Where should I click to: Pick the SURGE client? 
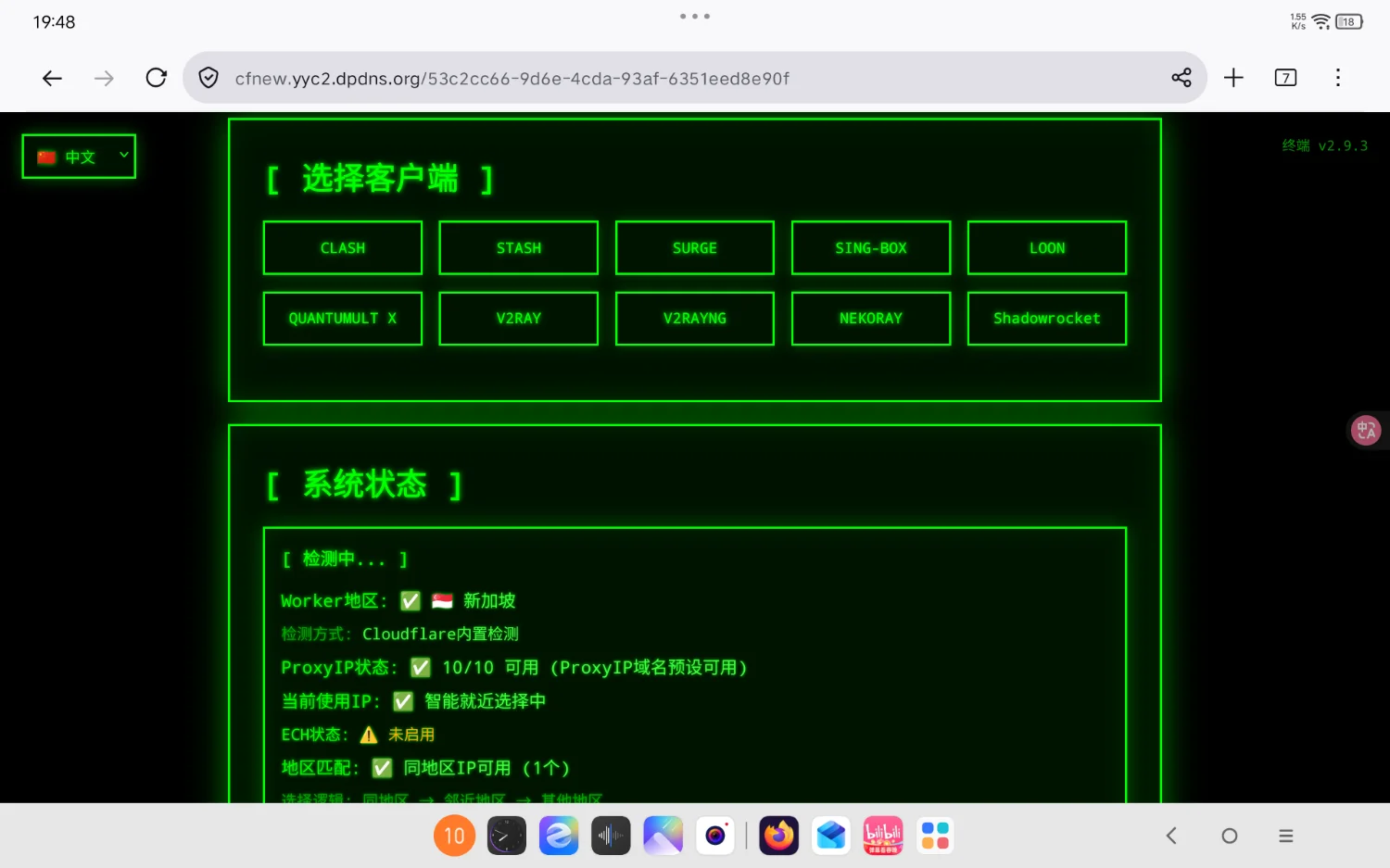[695, 247]
